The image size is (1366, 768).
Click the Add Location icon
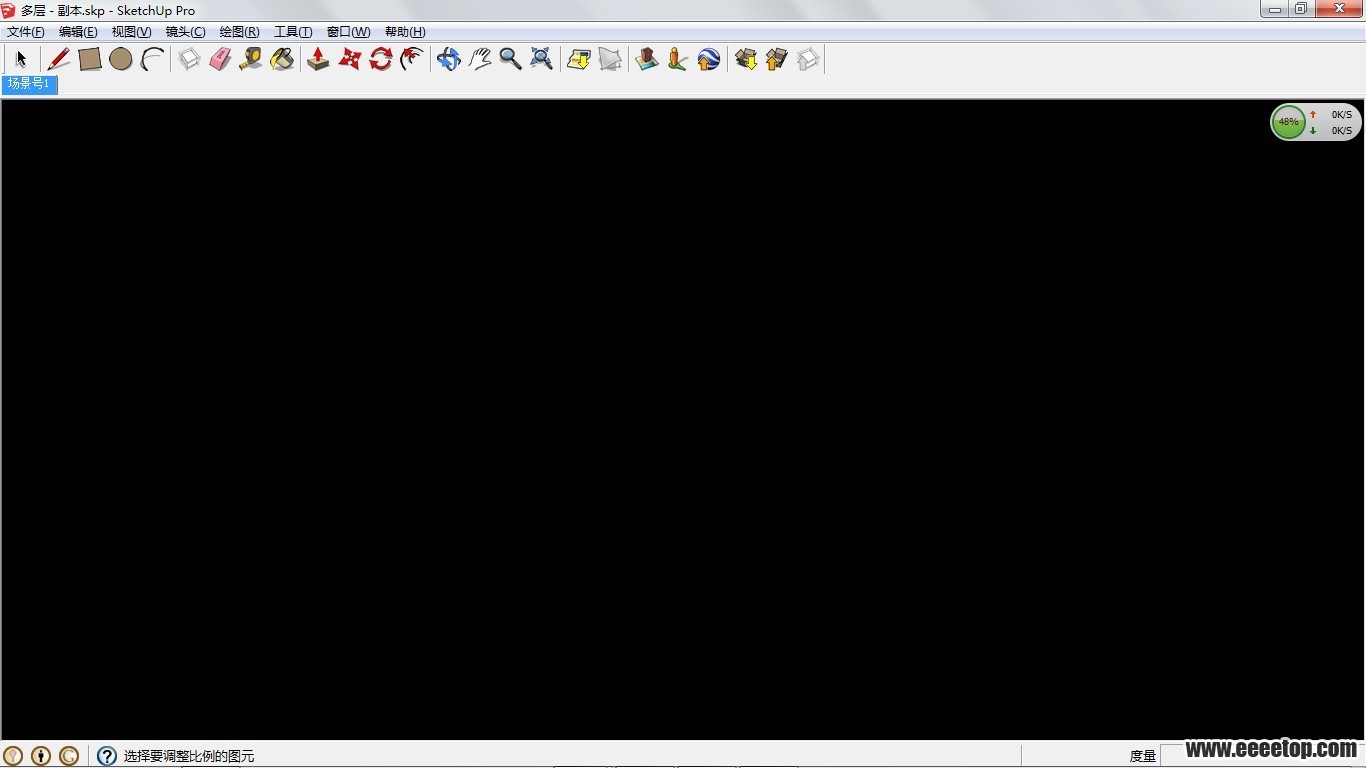(578, 59)
